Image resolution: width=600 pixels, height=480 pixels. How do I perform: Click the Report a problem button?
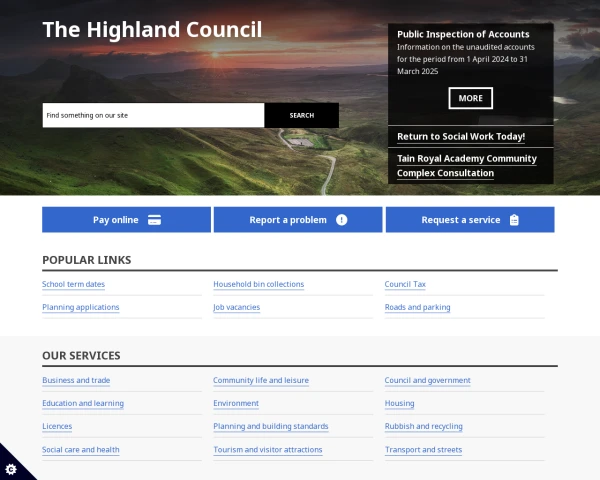298,220
